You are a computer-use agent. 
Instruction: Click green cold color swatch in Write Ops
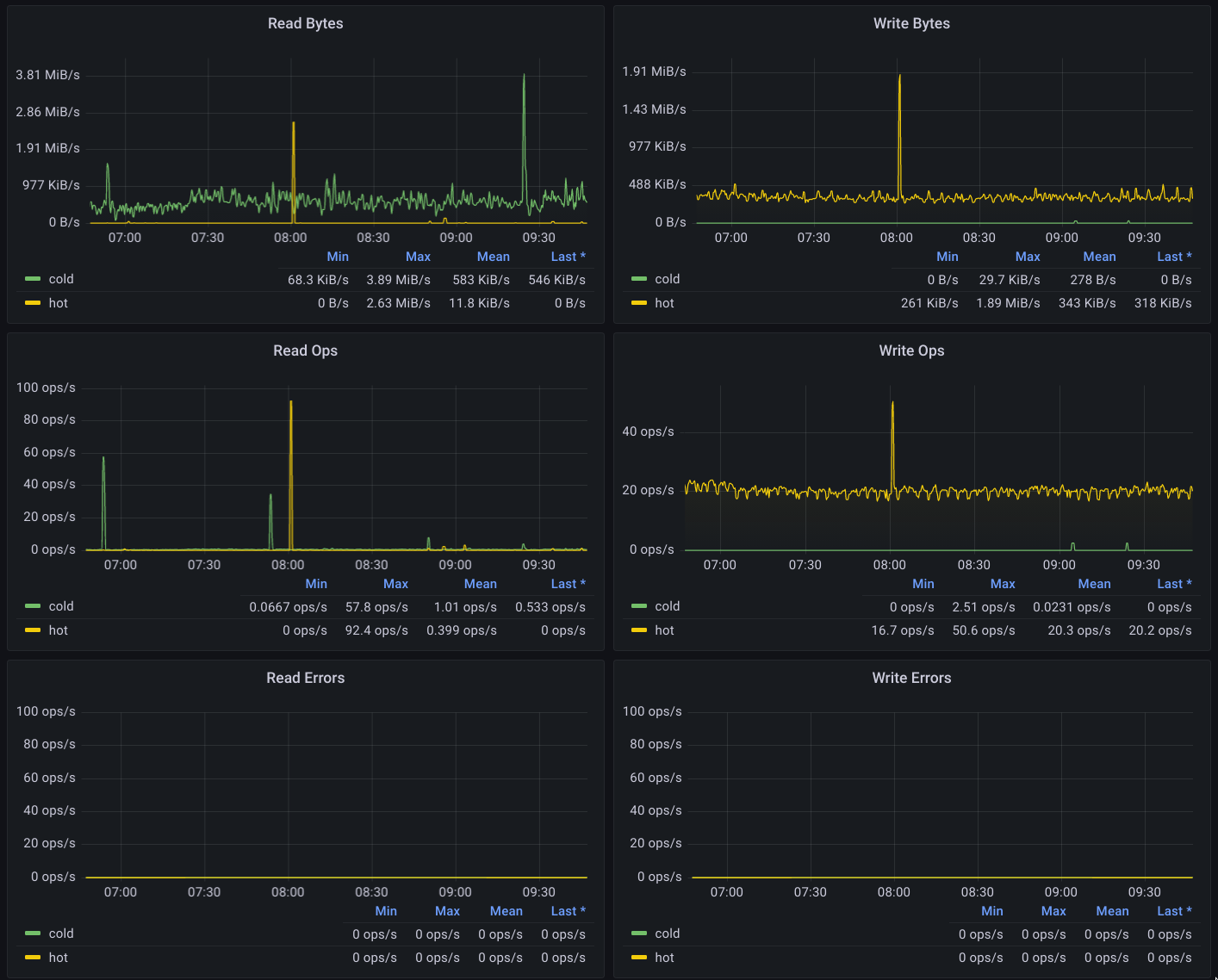[x=639, y=606]
